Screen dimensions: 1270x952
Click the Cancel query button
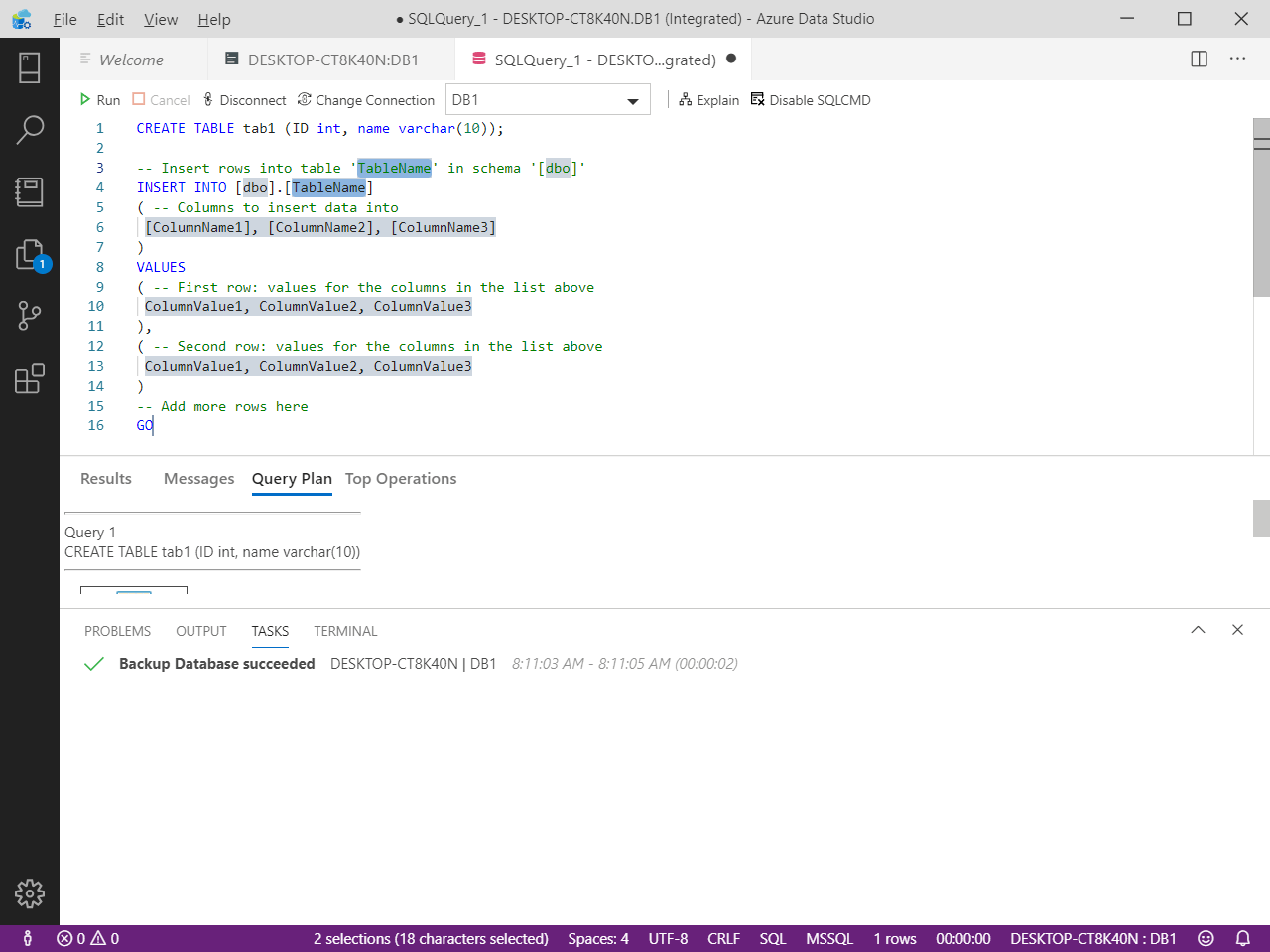tap(161, 100)
